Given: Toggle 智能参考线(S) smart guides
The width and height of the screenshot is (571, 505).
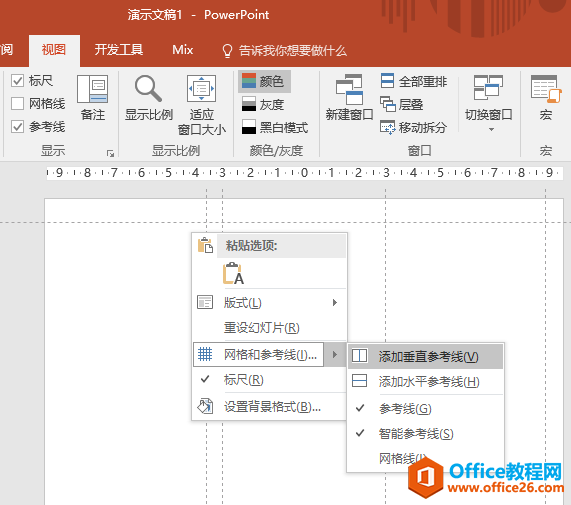Looking at the screenshot, I should click(x=425, y=434).
